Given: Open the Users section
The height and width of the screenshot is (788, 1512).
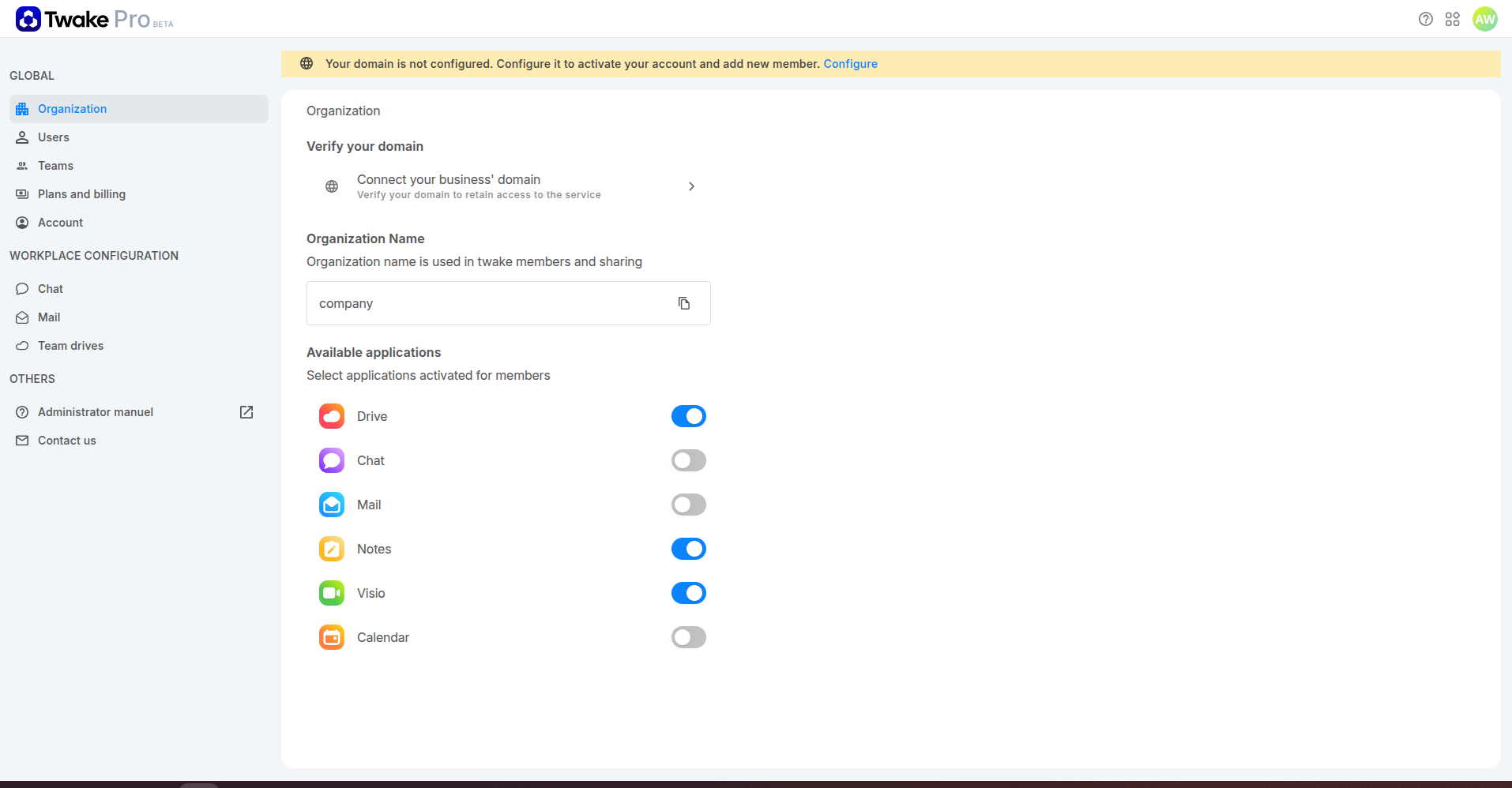Looking at the screenshot, I should coord(139,137).
